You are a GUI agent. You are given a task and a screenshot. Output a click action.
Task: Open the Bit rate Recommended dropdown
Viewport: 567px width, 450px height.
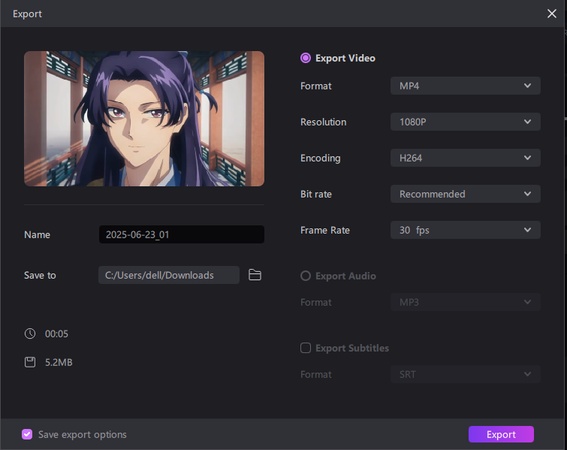pos(465,194)
